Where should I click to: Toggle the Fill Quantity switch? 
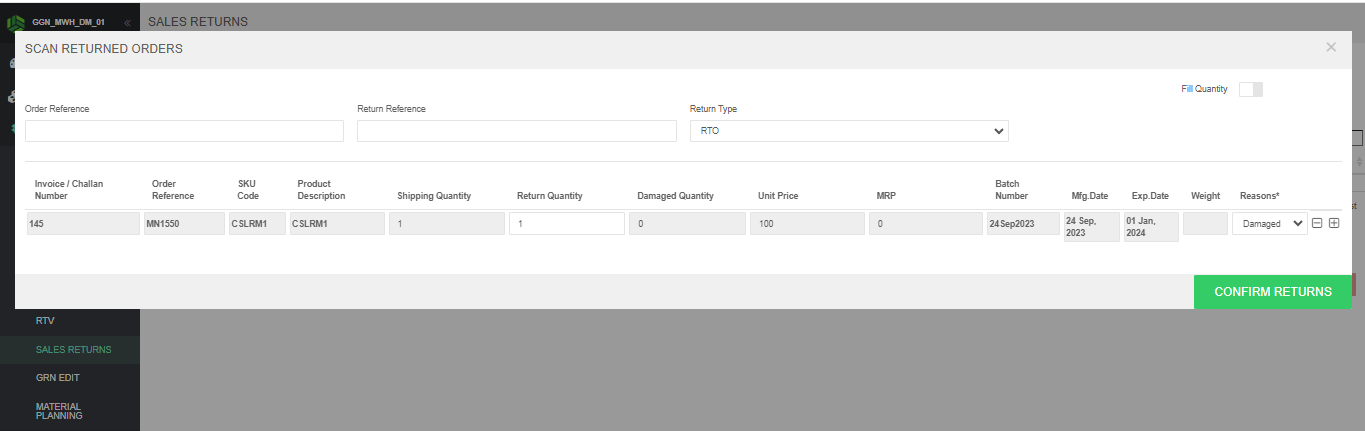click(x=1250, y=89)
